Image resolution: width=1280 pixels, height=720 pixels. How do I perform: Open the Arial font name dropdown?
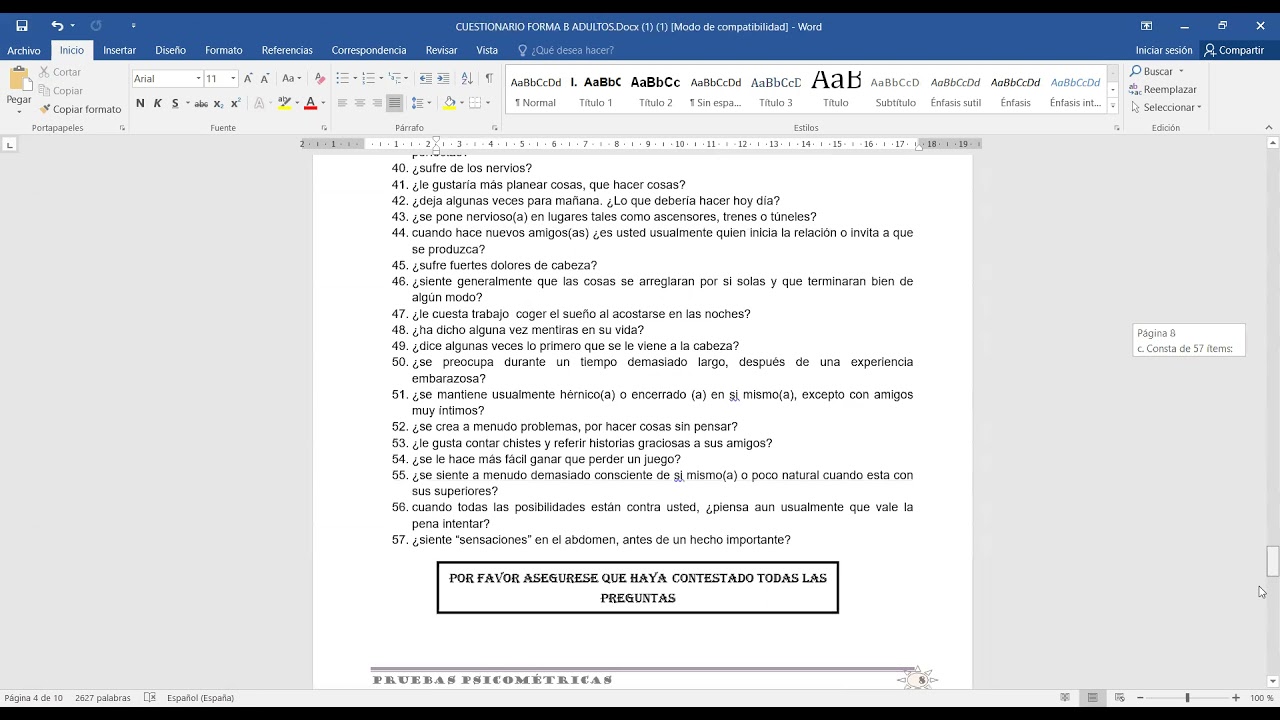coord(198,78)
